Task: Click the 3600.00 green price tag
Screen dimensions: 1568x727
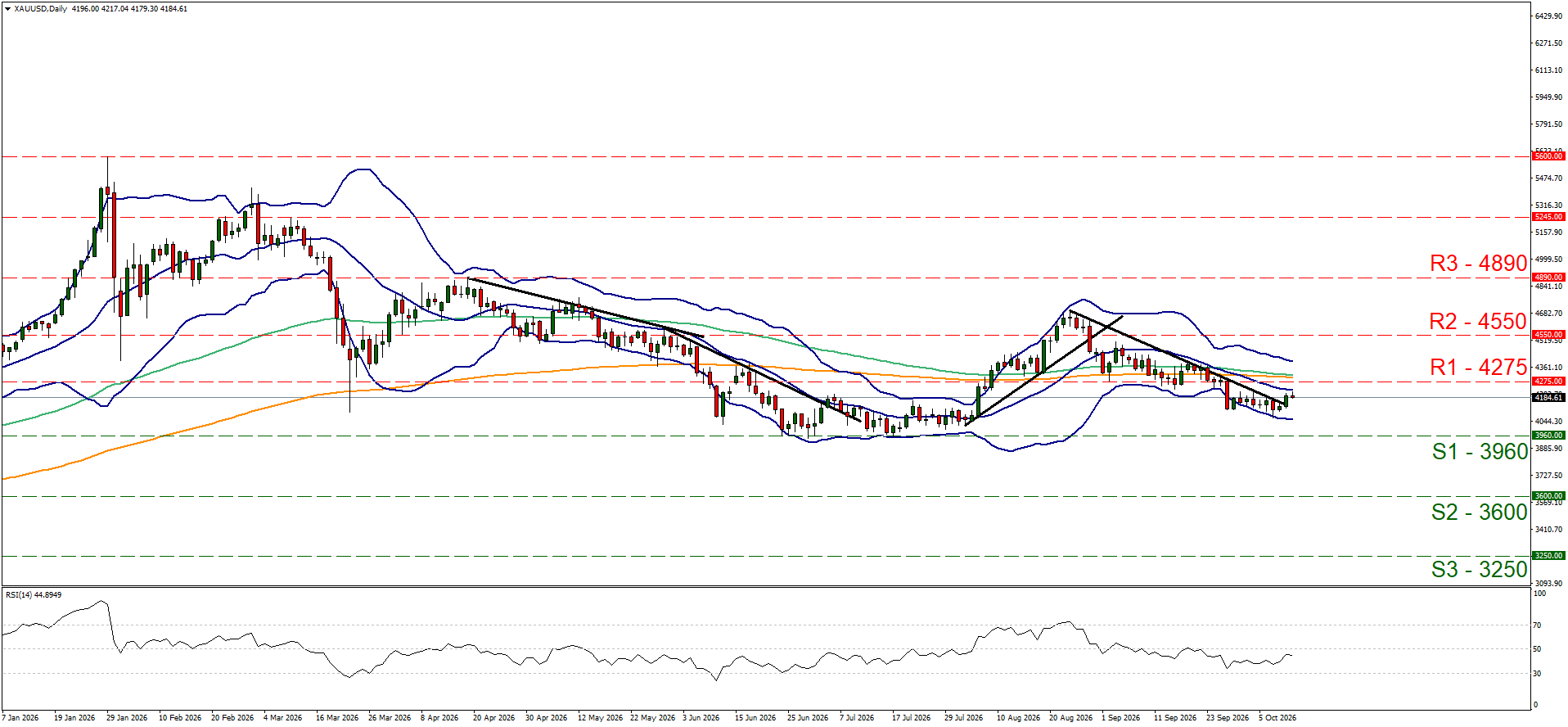Action: pyautogui.click(x=1548, y=496)
